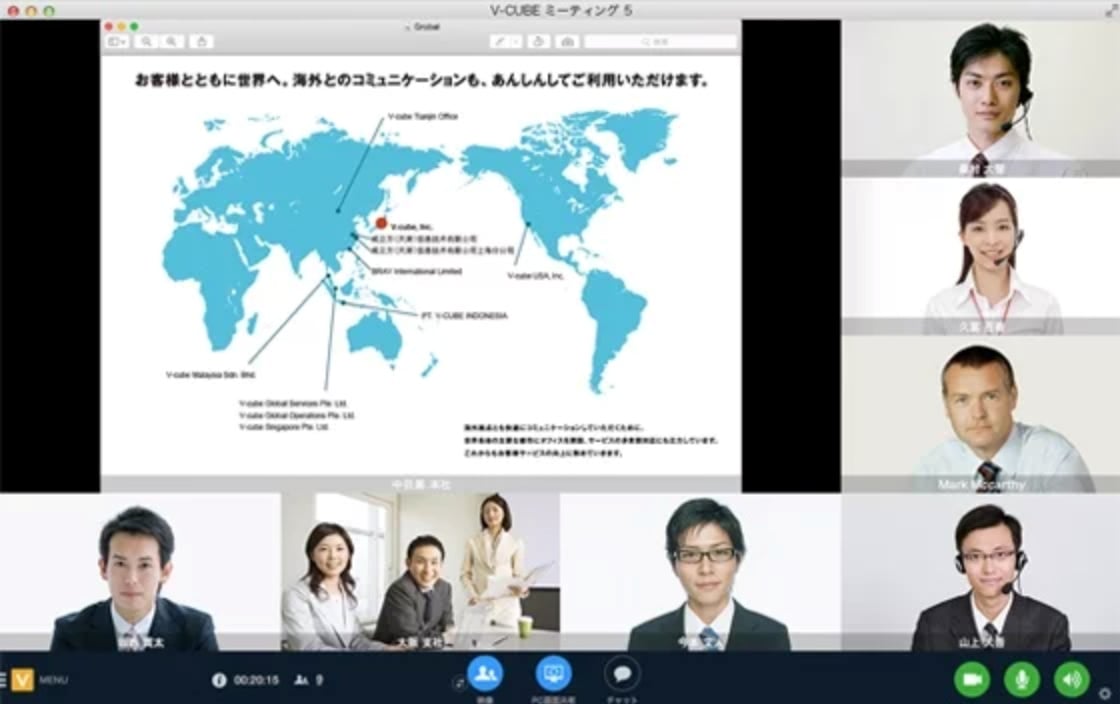Viewport: 1120px width, 704px height.
Task: Select the bottom-left man in suit video
Action: pyautogui.click(x=140, y=572)
